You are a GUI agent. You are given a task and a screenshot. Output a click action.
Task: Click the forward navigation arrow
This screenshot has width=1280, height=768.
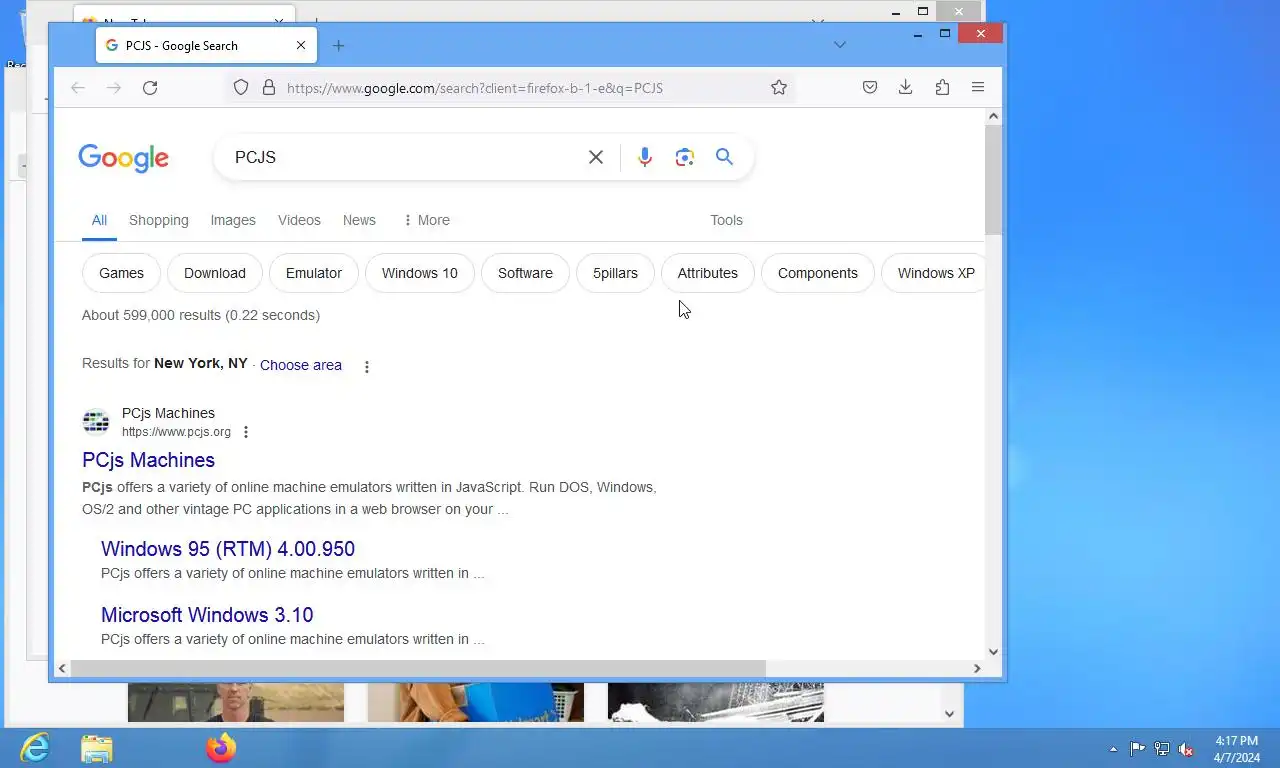(x=114, y=88)
